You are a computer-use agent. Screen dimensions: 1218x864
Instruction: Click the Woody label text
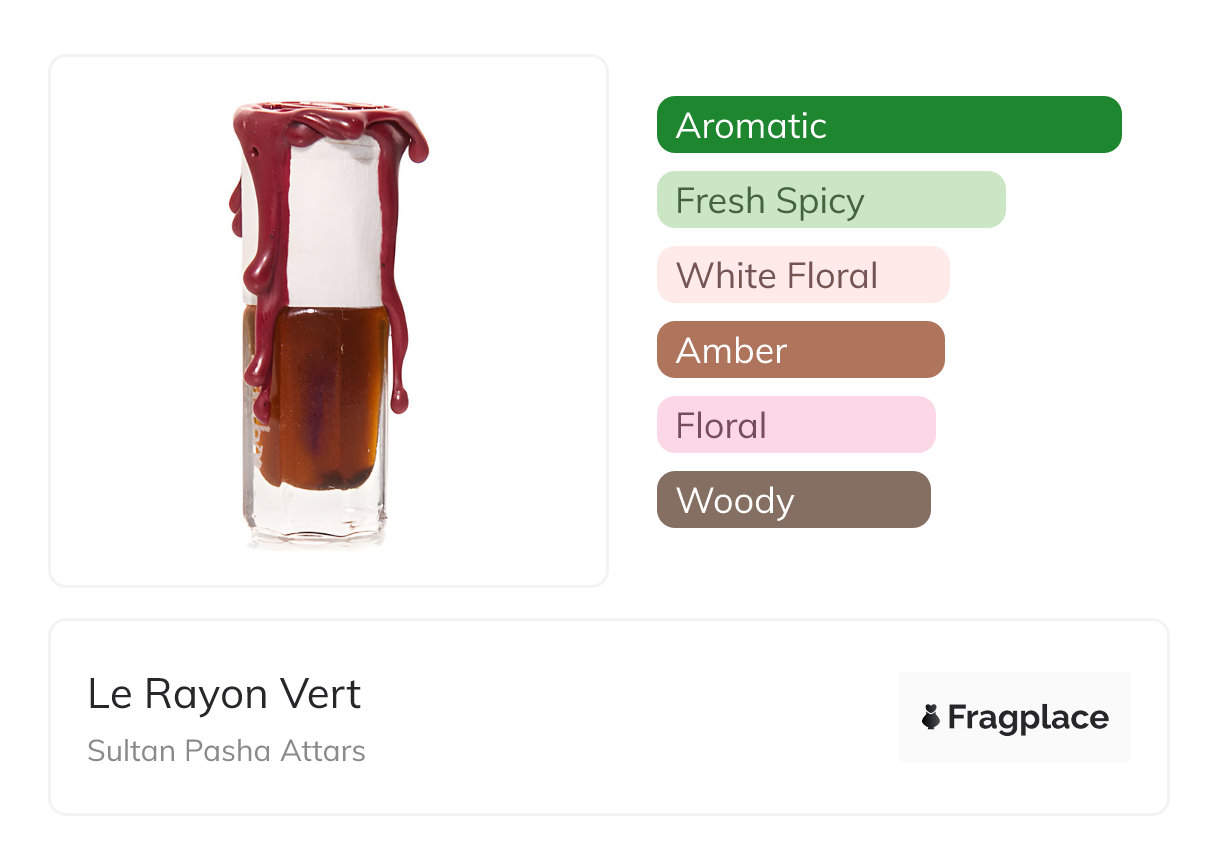[735, 500]
